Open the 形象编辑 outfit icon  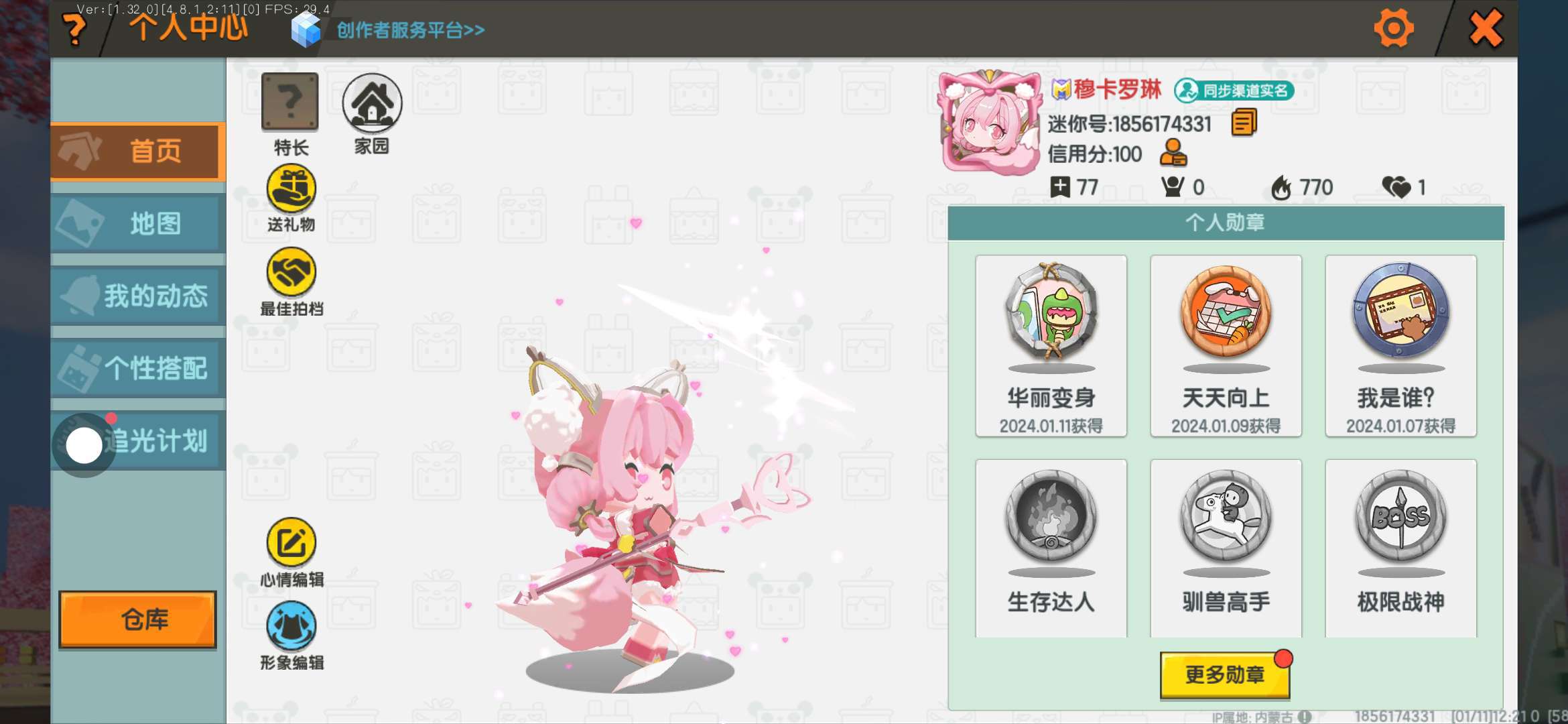pos(291,625)
